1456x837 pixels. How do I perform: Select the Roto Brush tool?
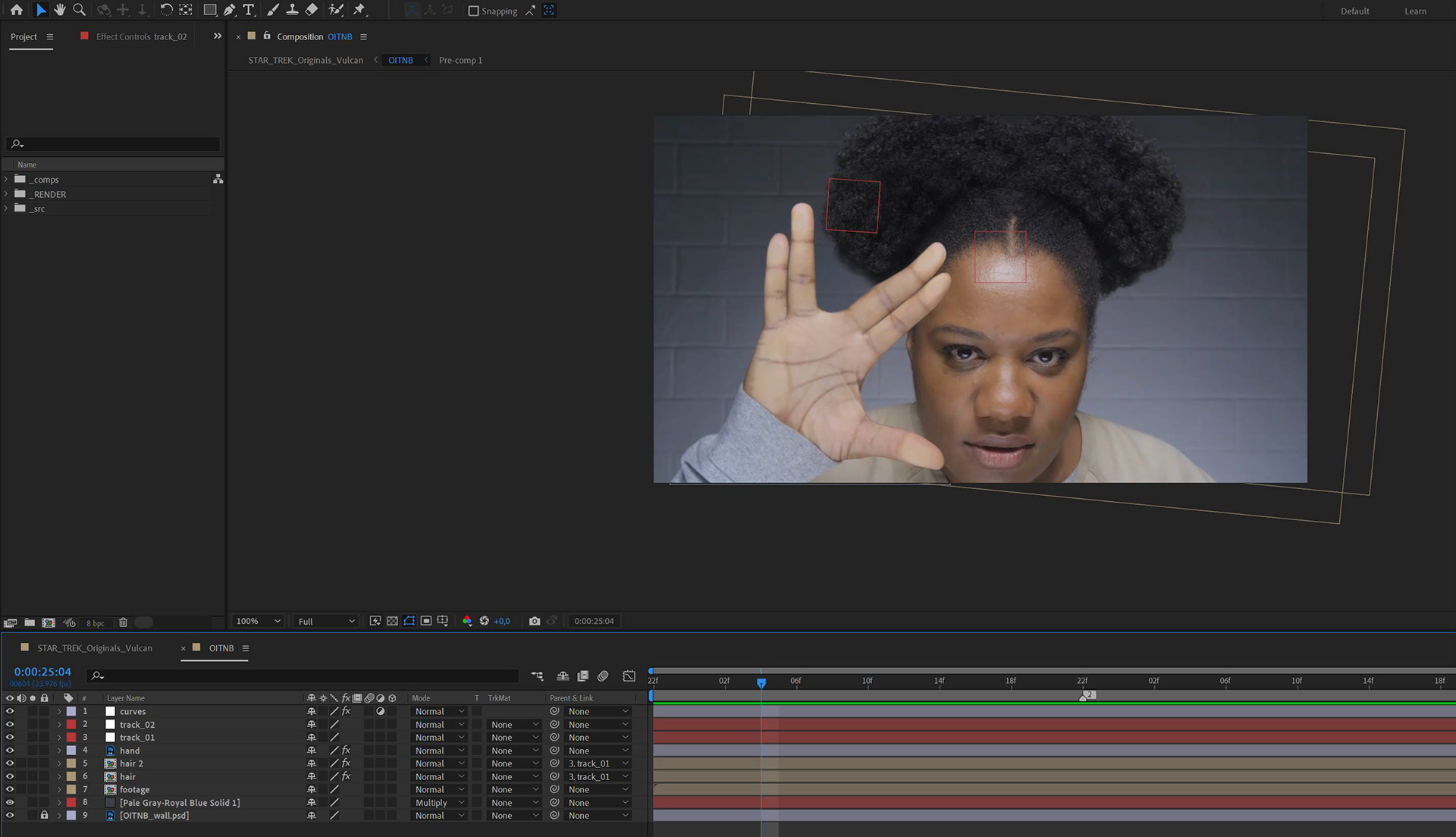(x=336, y=10)
